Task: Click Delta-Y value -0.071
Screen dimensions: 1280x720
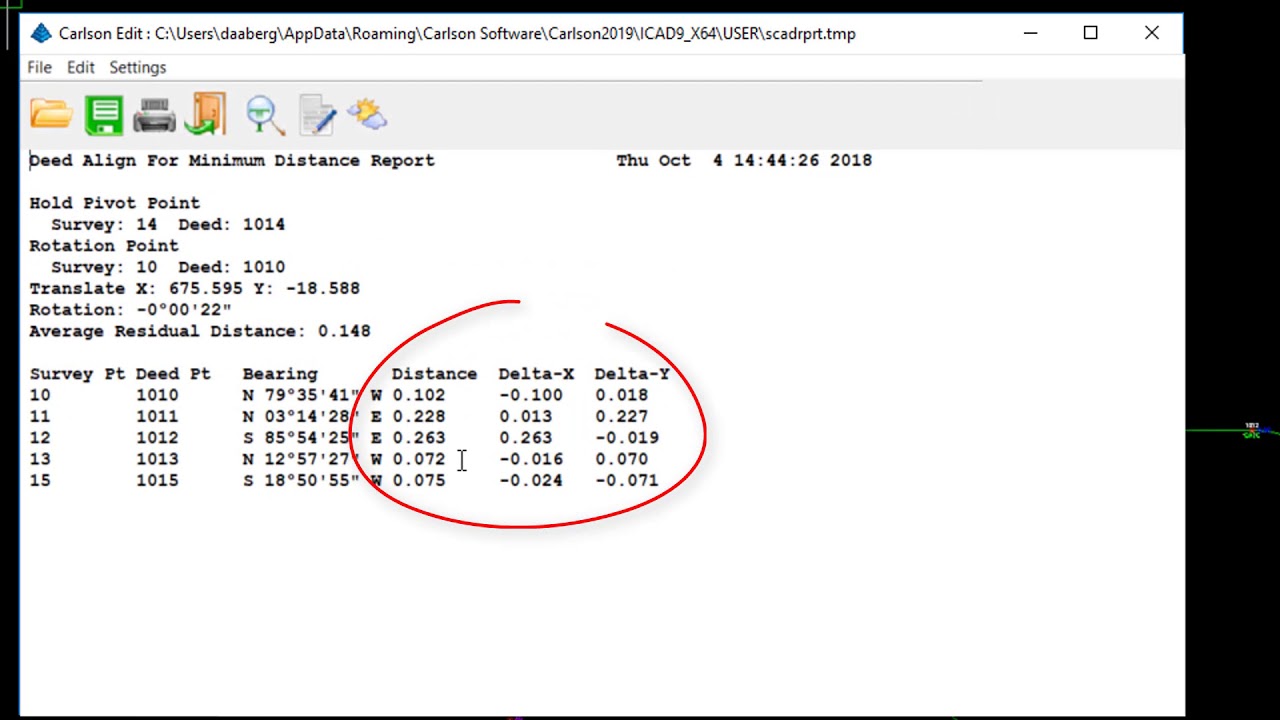Action: (x=627, y=481)
